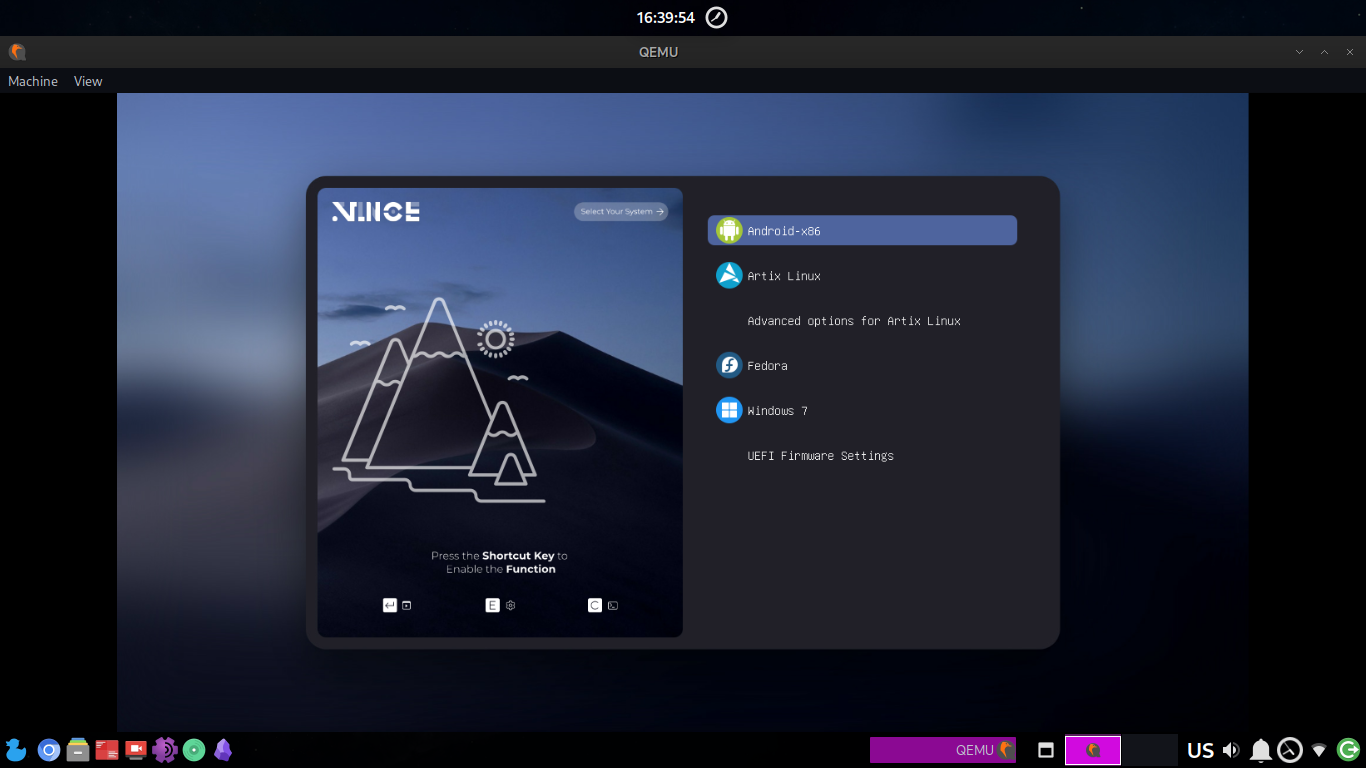Screen dimensions: 1366x768
Task: Open Advanced options for Artix Linux
Action: [x=854, y=321]
